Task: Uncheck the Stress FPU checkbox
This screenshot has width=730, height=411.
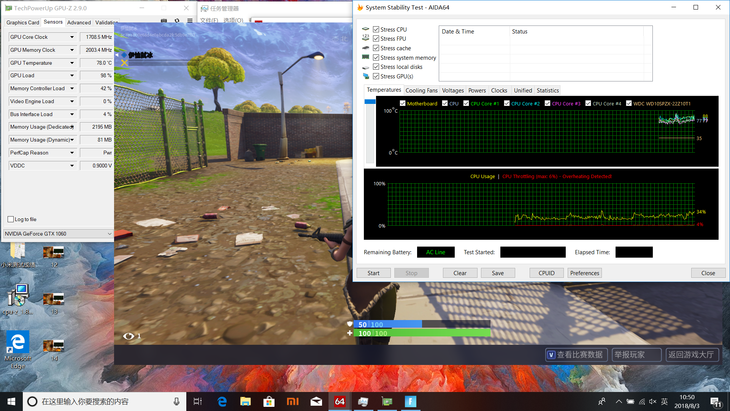Action: tap(376, 39)
